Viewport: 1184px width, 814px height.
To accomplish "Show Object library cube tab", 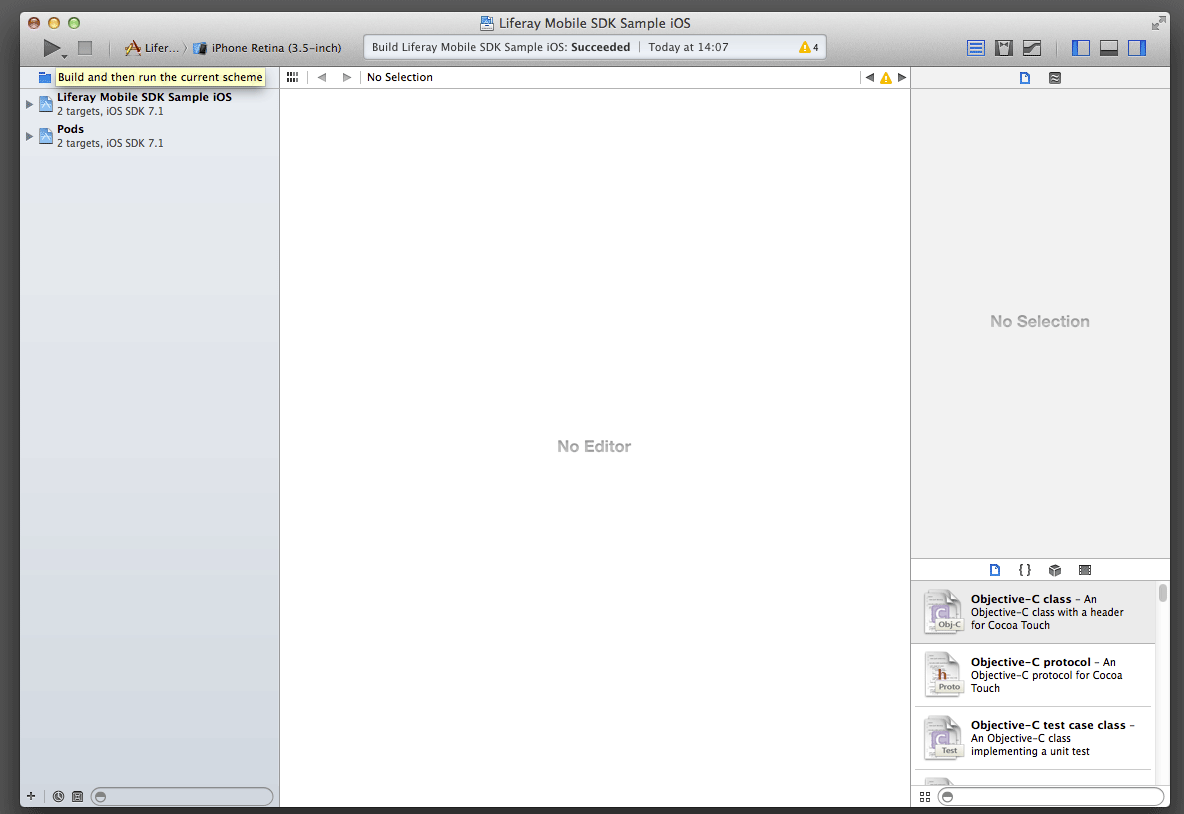I will pos(1055,570).
